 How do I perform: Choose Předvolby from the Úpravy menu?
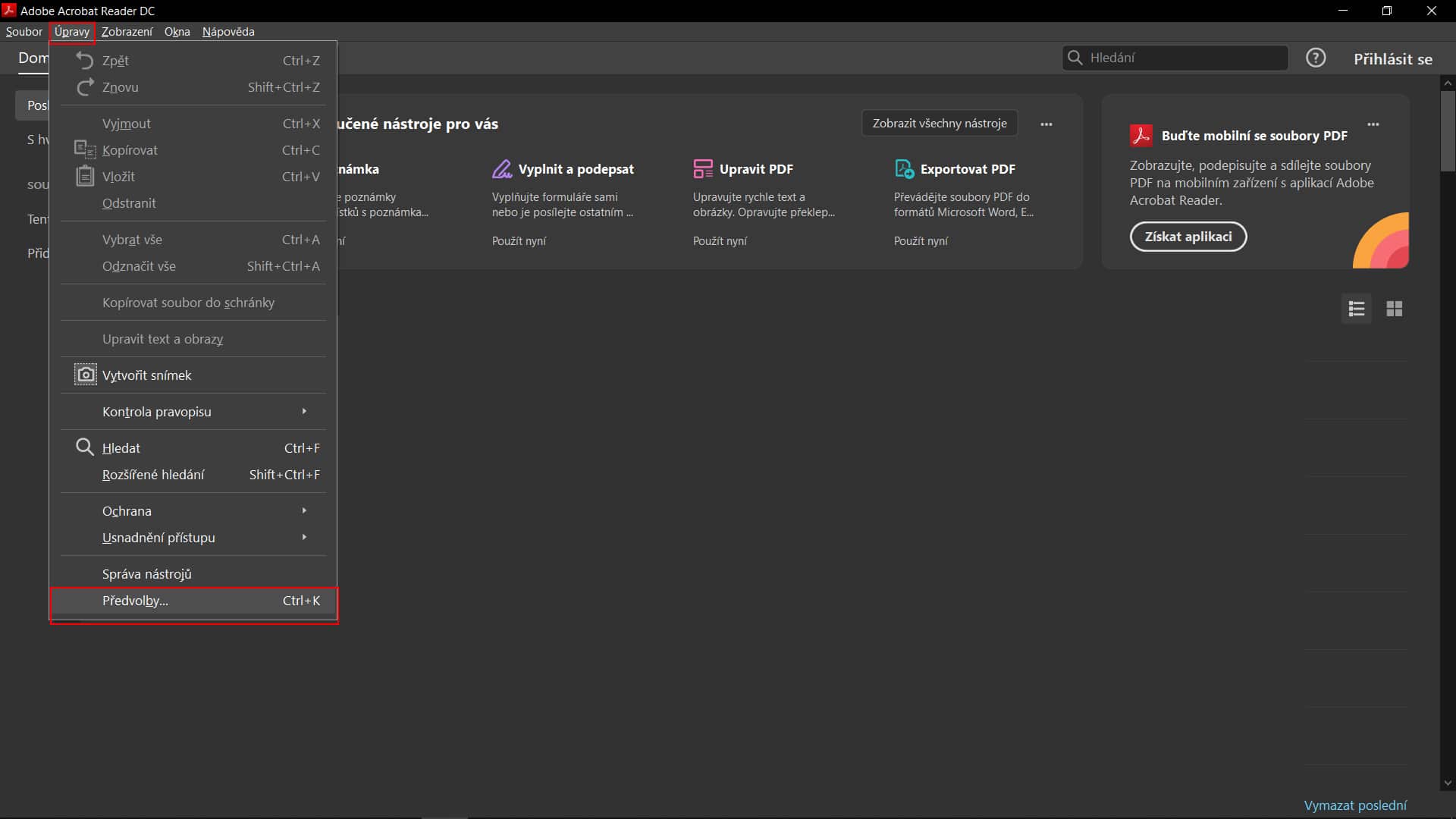(x=193, y=601)
